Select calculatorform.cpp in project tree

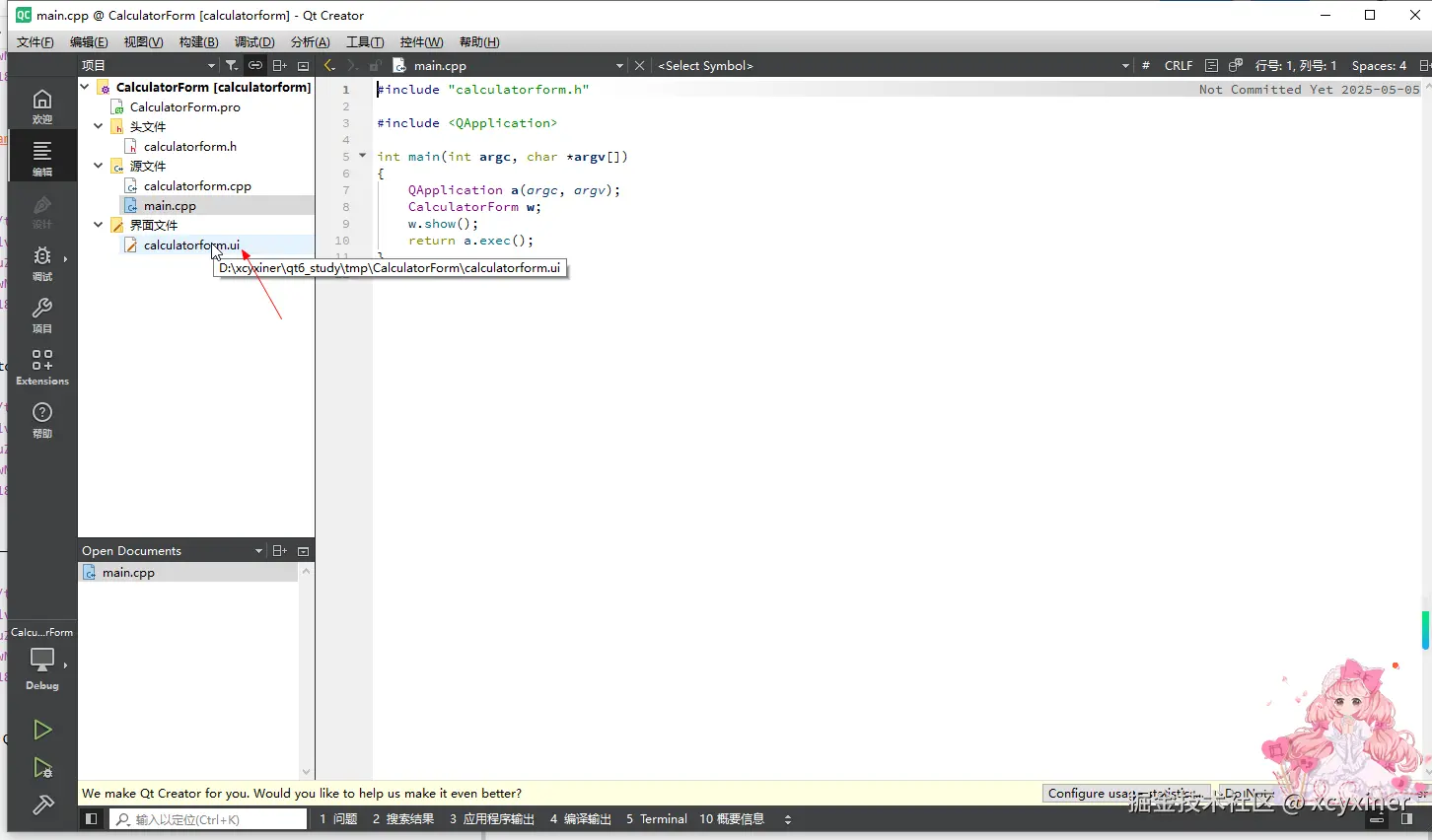197,185
